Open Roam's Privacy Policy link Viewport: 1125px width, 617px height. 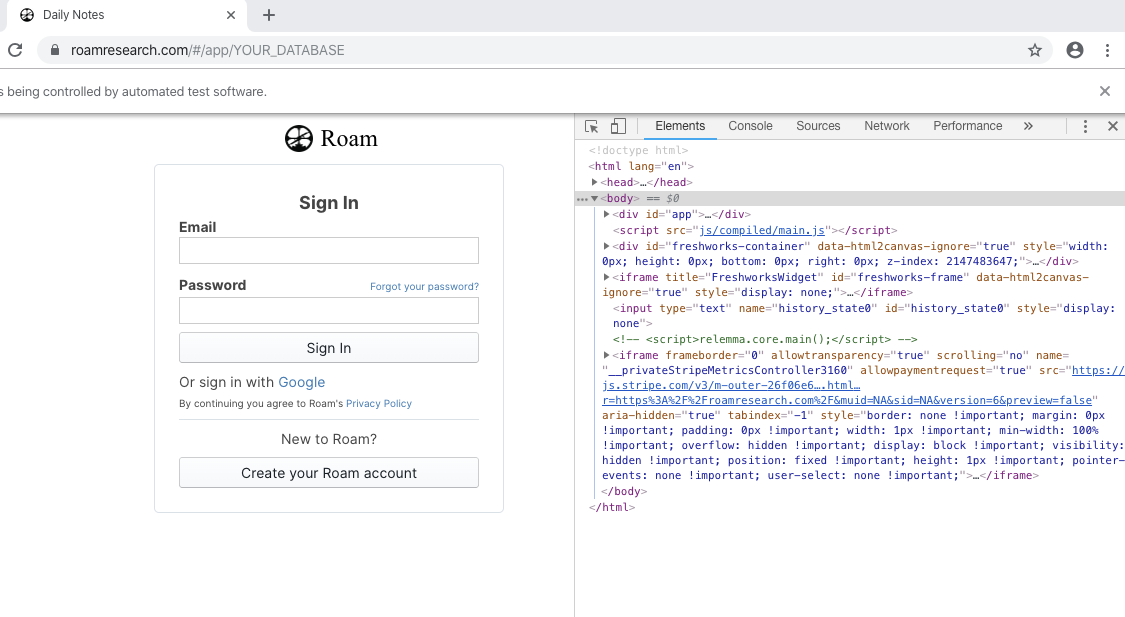379,404
